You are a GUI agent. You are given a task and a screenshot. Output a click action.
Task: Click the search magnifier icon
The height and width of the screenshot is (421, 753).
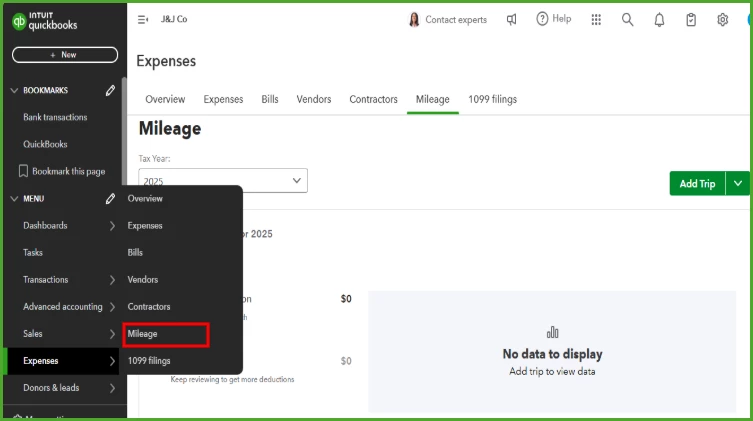click(627, 20)
